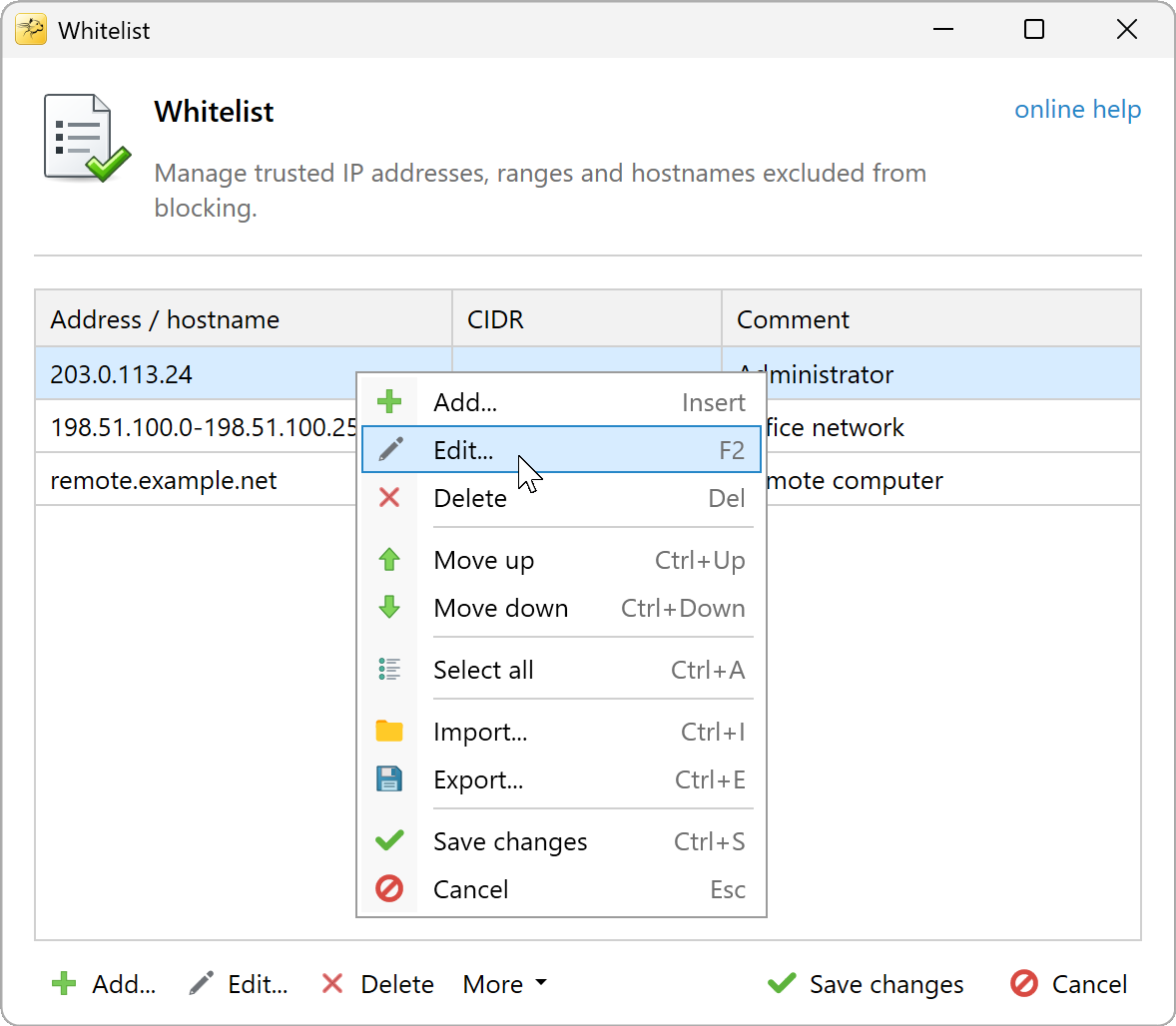Choose Delete from the context menu
Image resolution: width=1176 pixels, height=1026 pixels.
click(x=561, y=498)
